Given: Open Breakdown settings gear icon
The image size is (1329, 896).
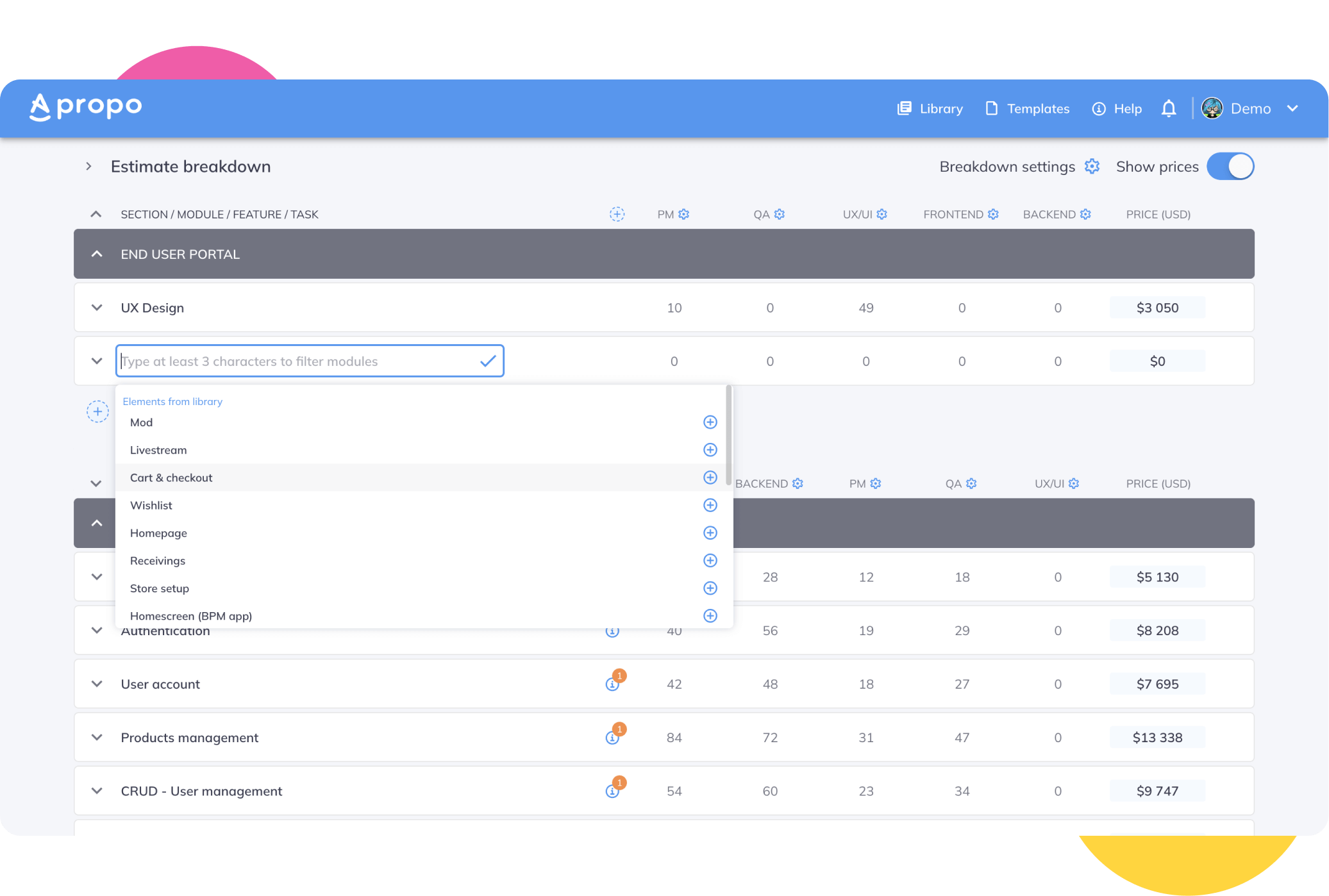Looking at the screenshot, I should (1092, 167).
